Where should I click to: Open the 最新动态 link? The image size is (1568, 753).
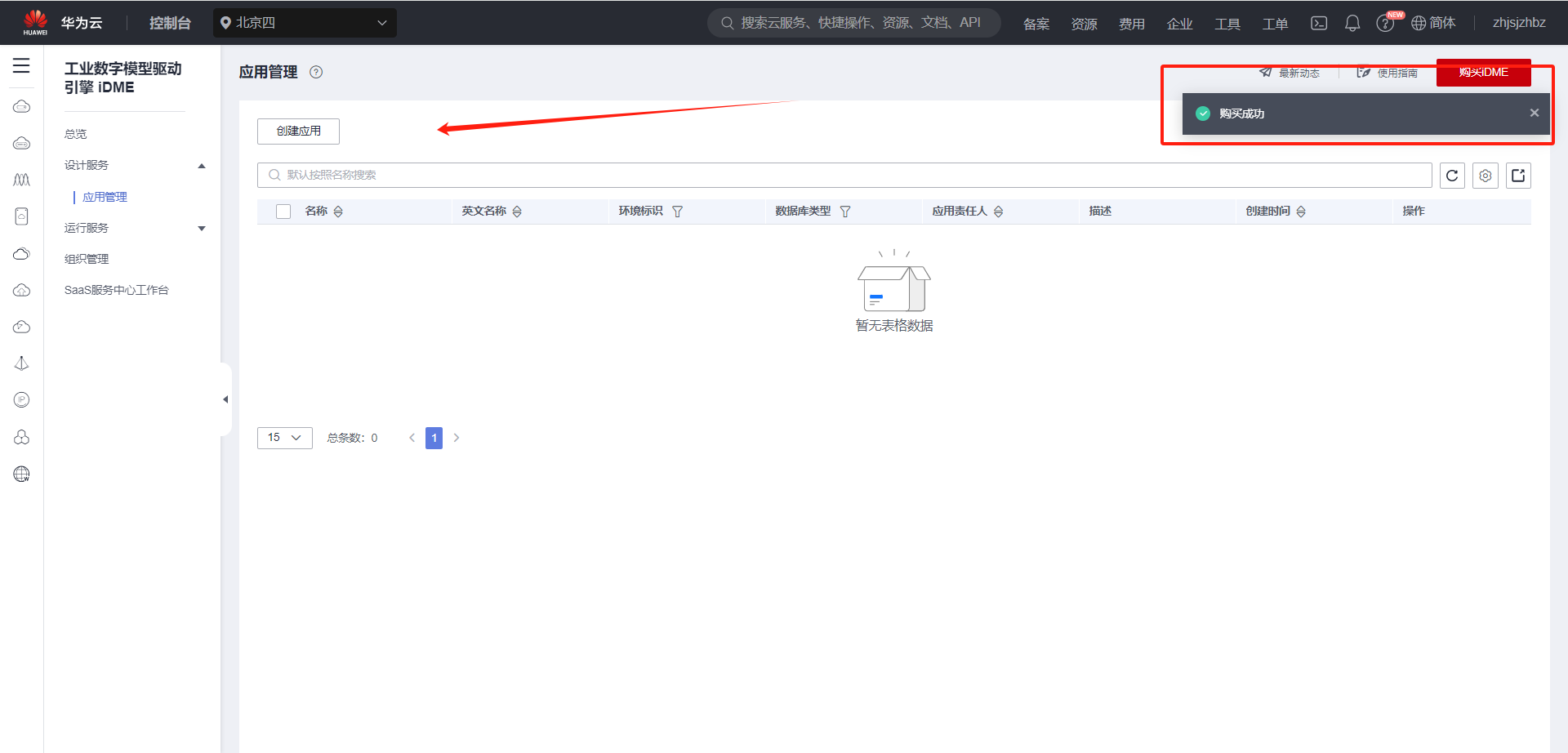[1290, 73]
